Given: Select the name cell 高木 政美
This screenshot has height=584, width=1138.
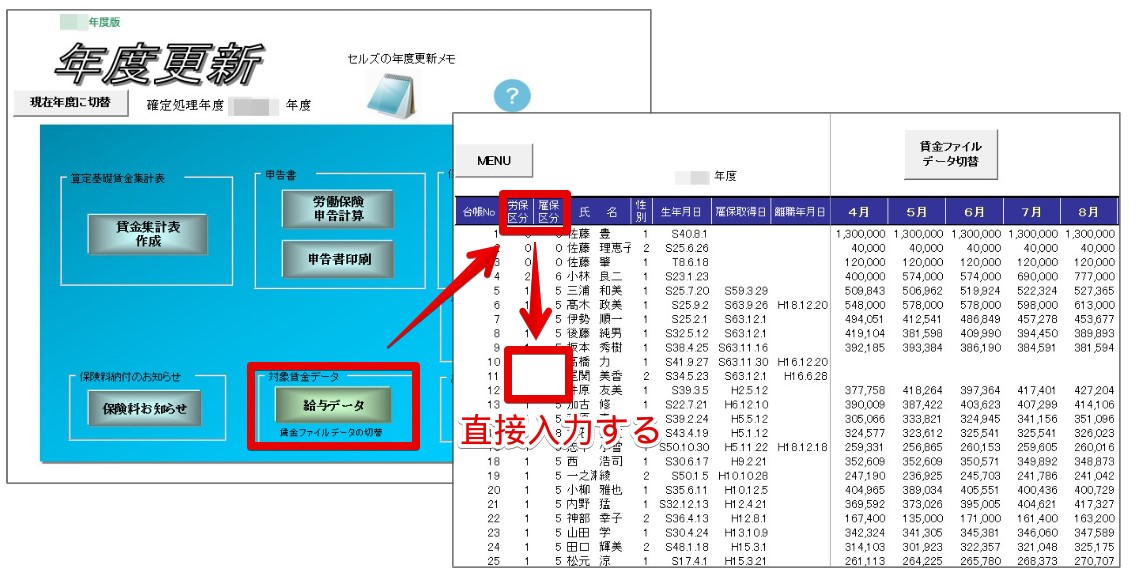Looking at the screenshot, I should click(x=595, y=305).
